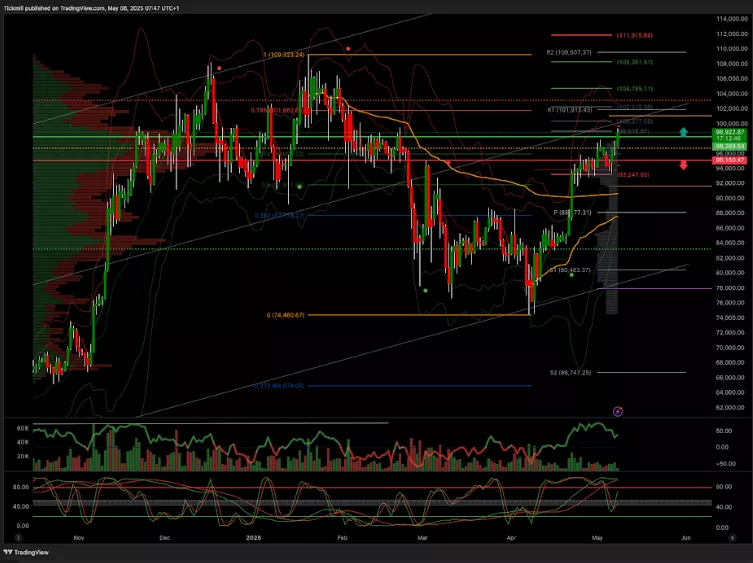Click the green dot at the March low
This screenshot has width=753, height=563.
(426, 290)
